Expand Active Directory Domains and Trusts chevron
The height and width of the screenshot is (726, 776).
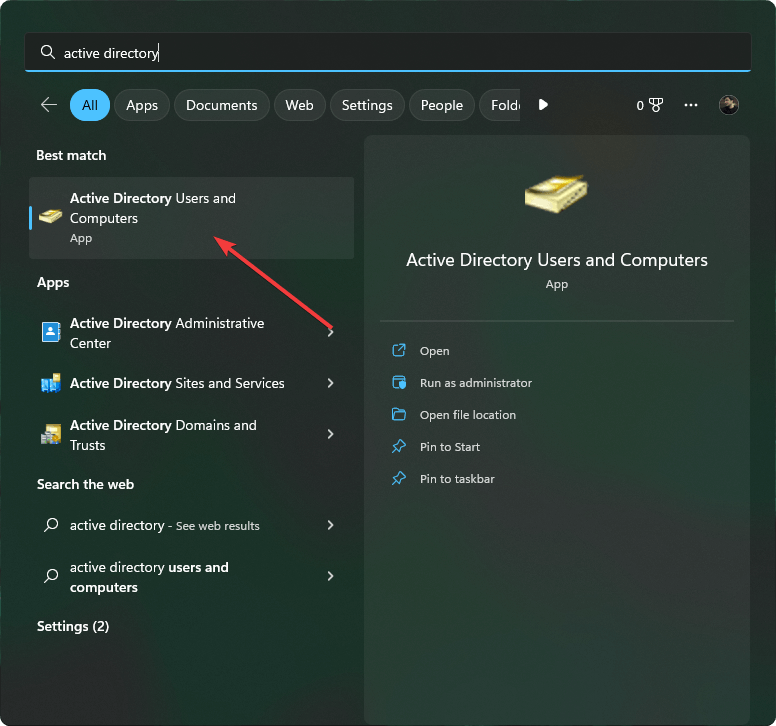coord(331,434)
